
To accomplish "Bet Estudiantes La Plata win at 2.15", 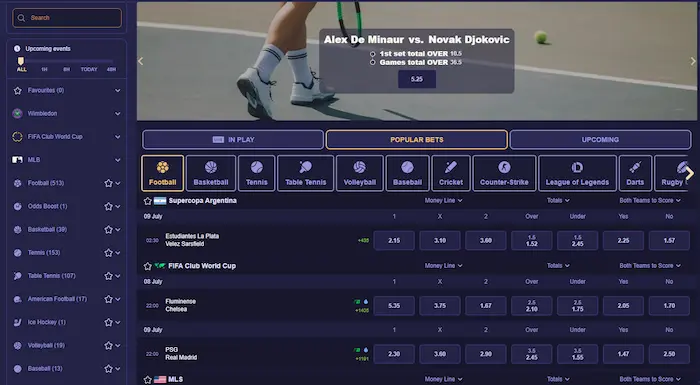I will click(394, 240).
